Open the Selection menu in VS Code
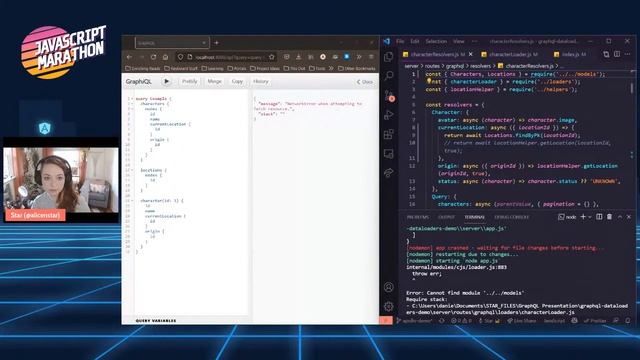This screenshot has width=640, height=360. point(436,41)
